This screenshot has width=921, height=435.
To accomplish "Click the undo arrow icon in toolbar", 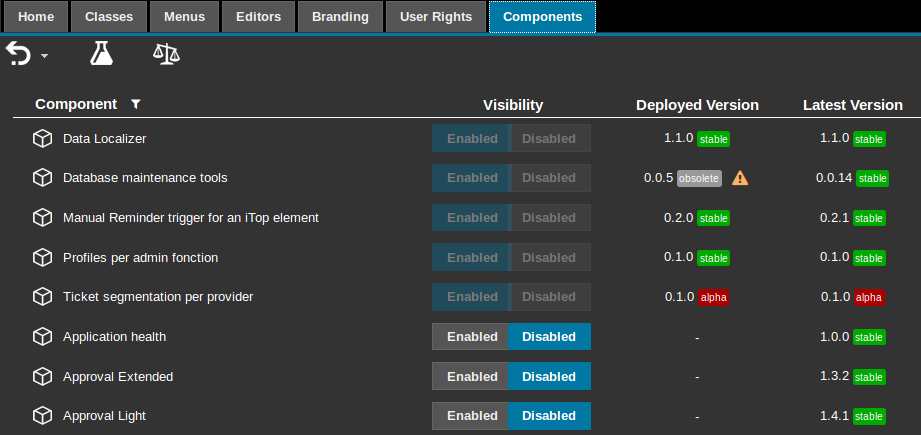I will (x=18, y=54).
